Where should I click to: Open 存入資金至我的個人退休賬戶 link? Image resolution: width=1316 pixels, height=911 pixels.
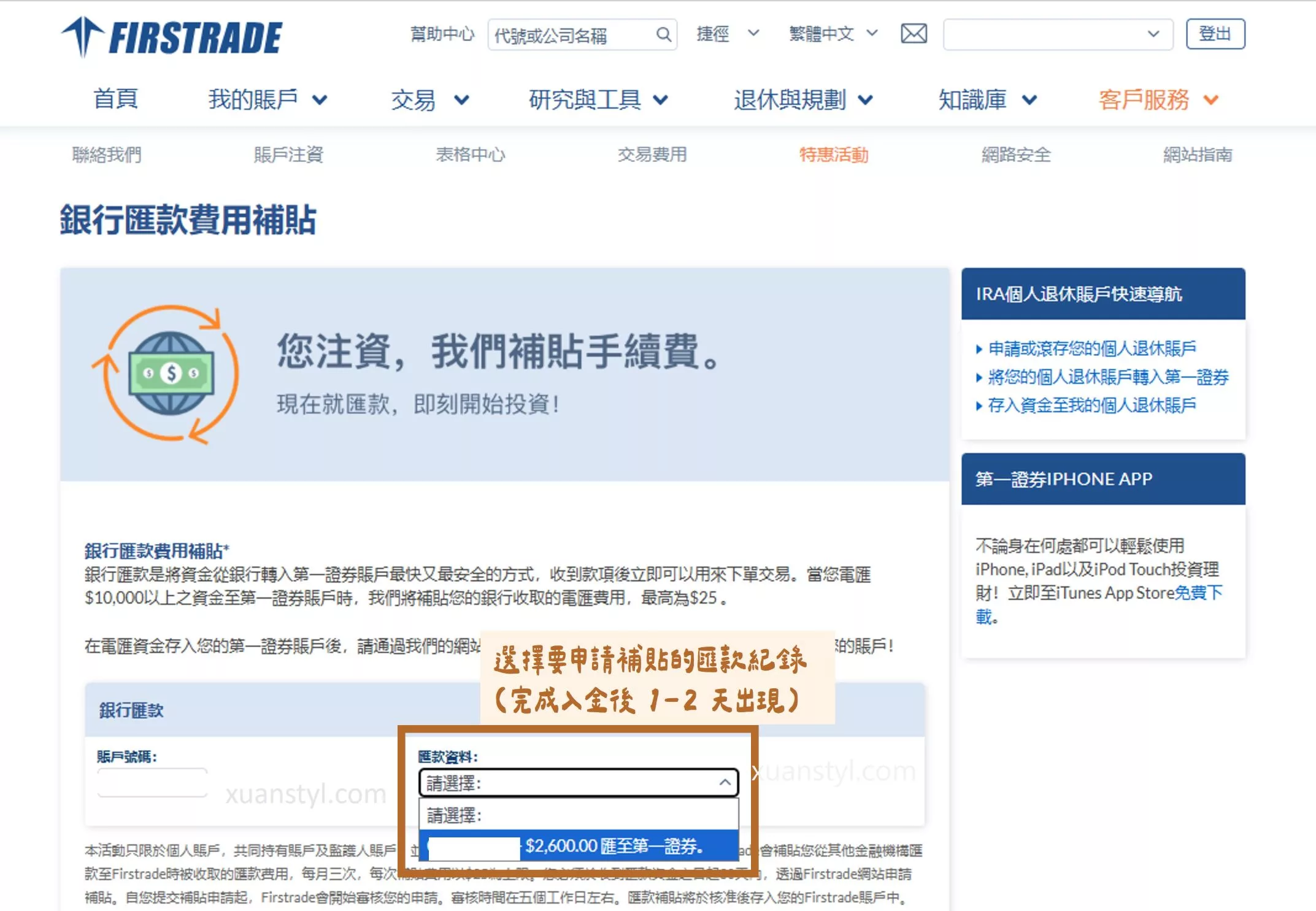pyautogui.click(x=1092, y=405)
